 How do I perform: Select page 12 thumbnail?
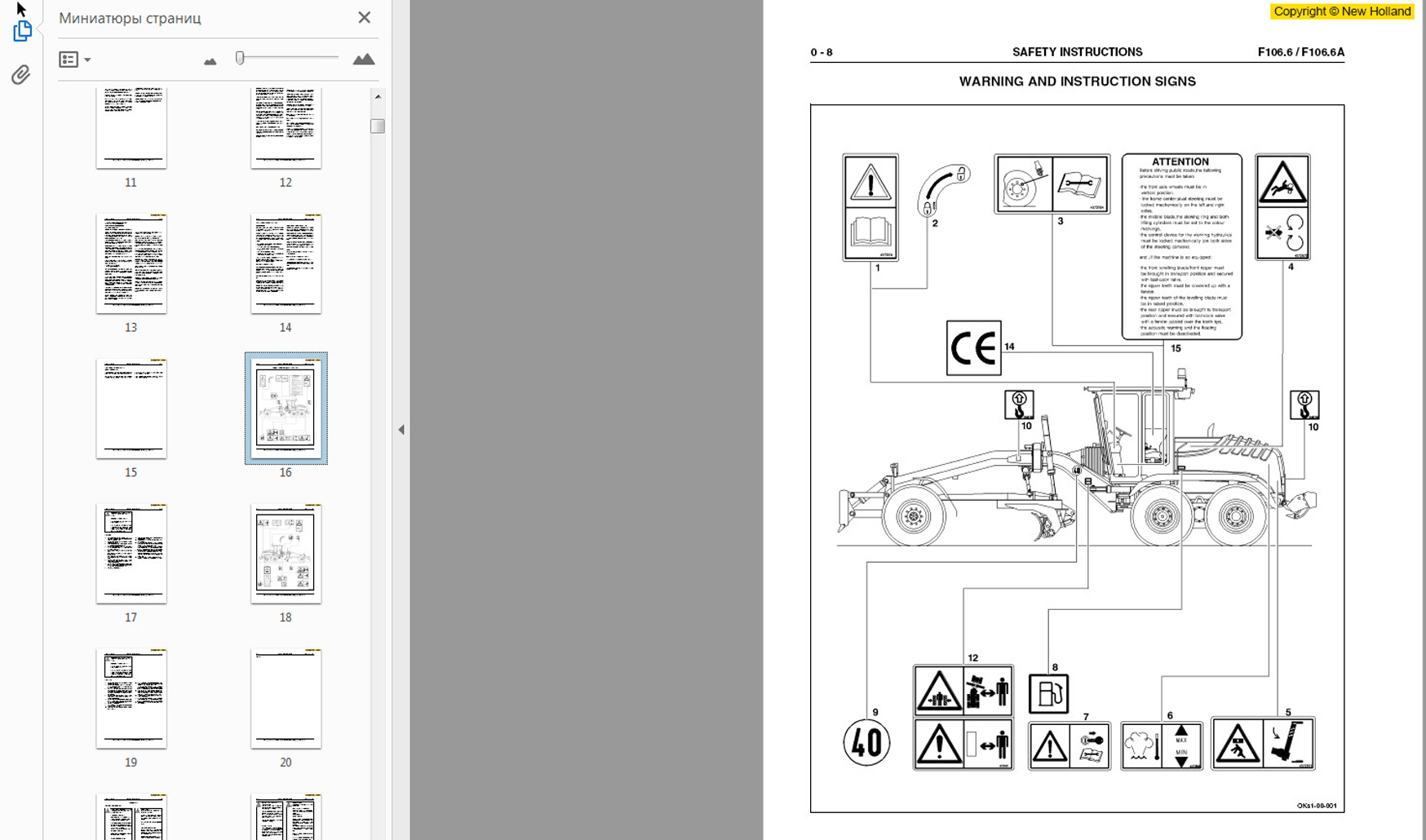(286, 127)
